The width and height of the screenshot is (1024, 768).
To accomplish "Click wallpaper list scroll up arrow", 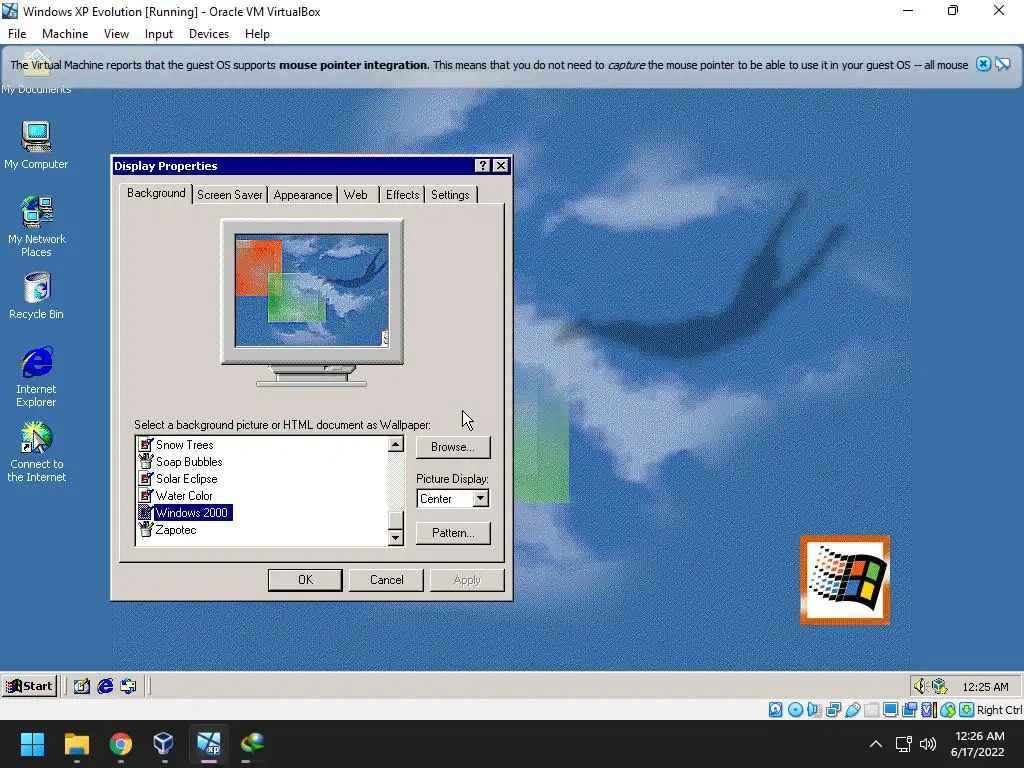I will pyautogui.click(x=396, y=445).
